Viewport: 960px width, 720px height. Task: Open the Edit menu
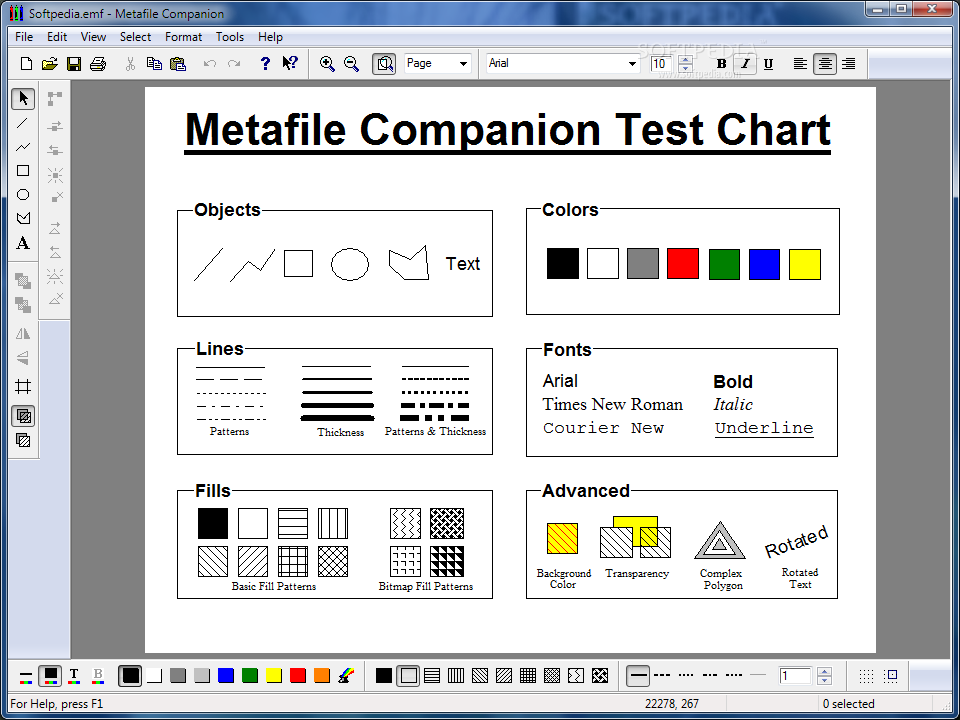tap(57, 37)
